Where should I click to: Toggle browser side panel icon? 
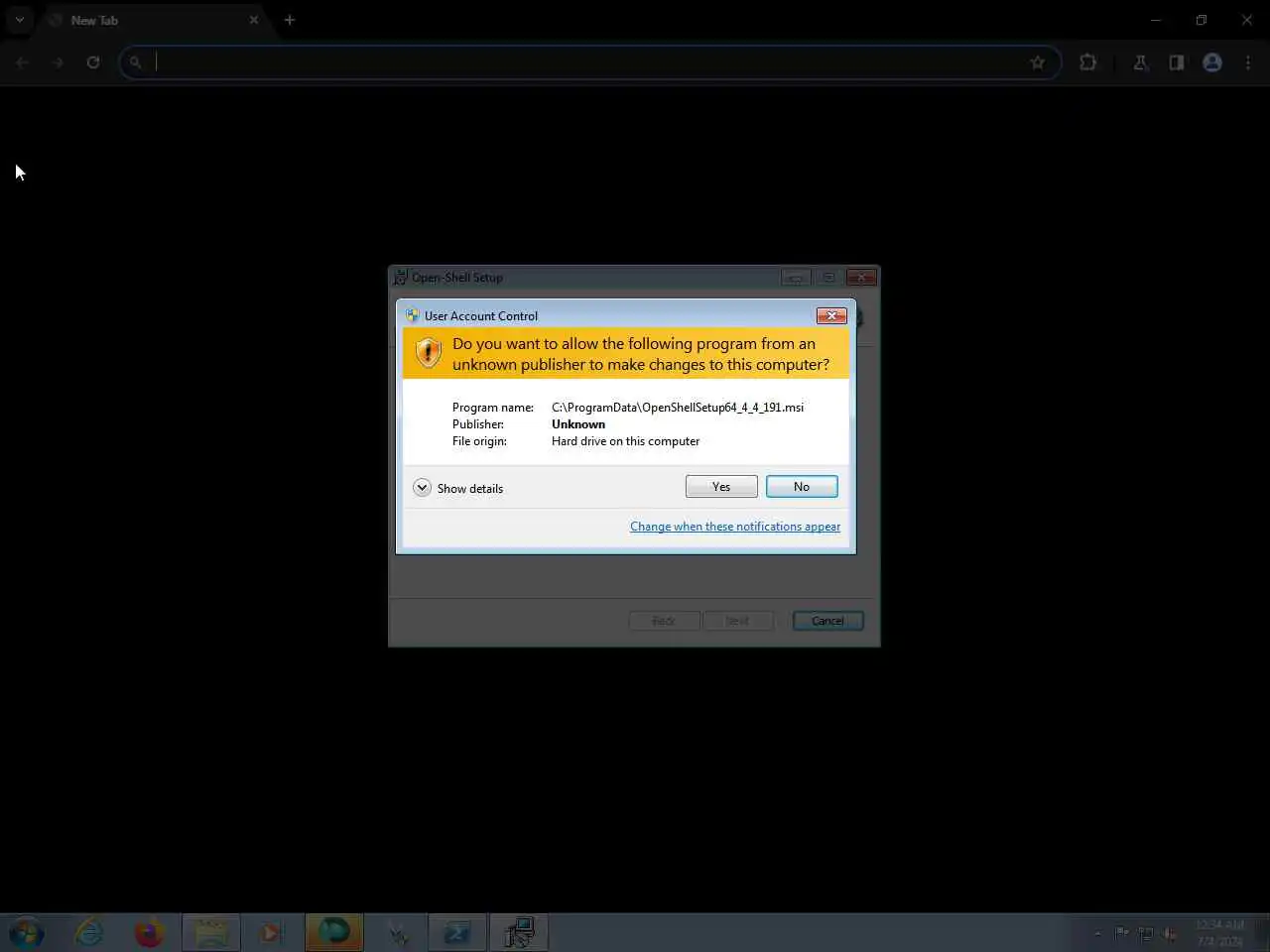1177,62
